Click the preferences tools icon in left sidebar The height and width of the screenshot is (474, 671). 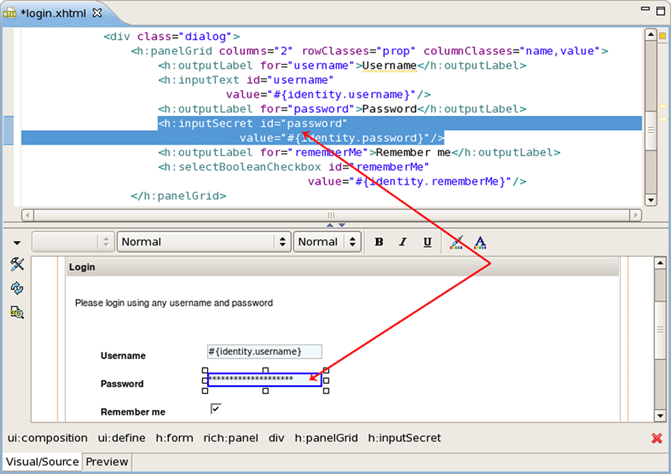click(x=17, y=264)
